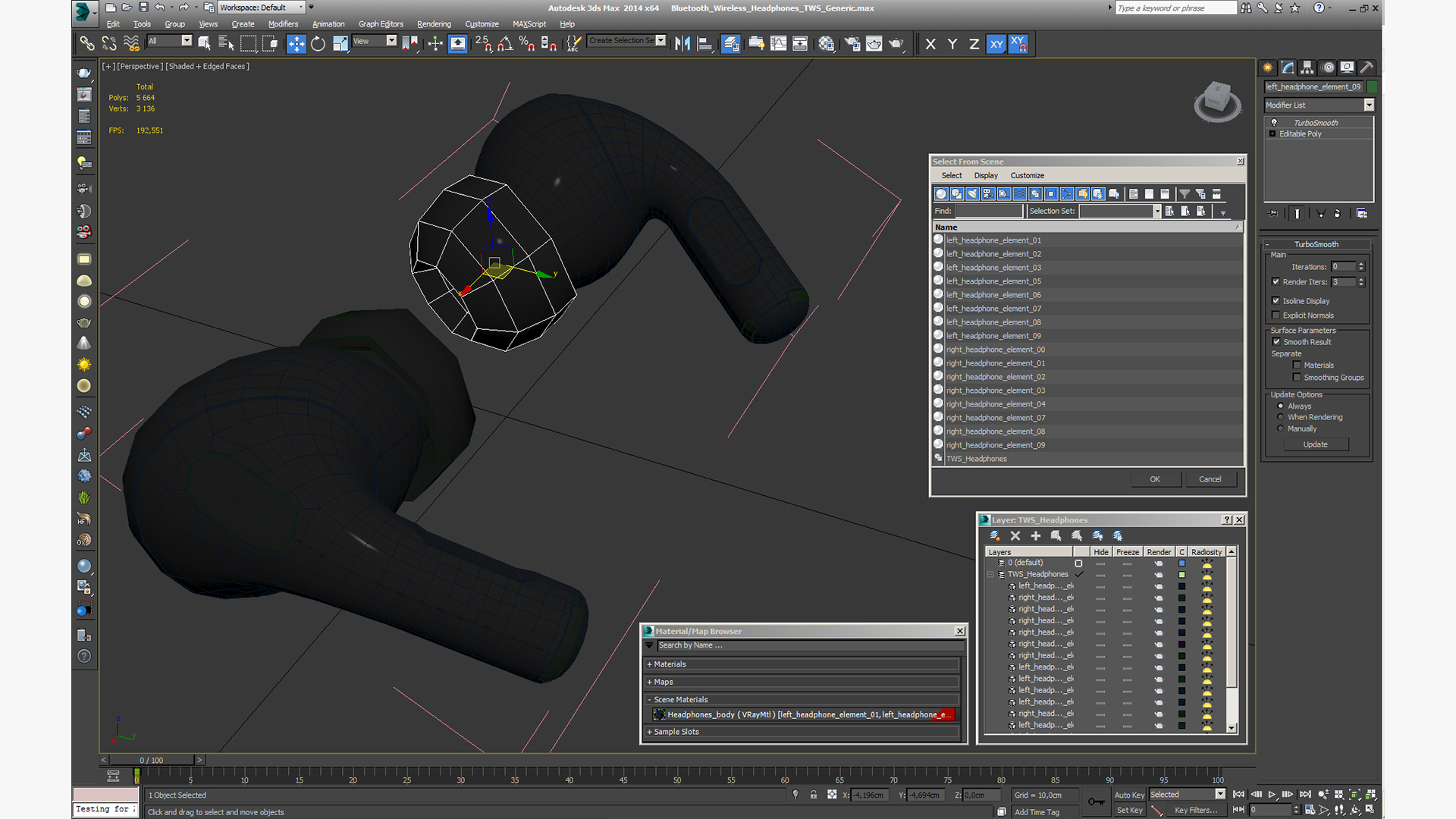The image size is (1456, 819).
Task: Open the Mirror tool
Action: (x=682, y=44)
